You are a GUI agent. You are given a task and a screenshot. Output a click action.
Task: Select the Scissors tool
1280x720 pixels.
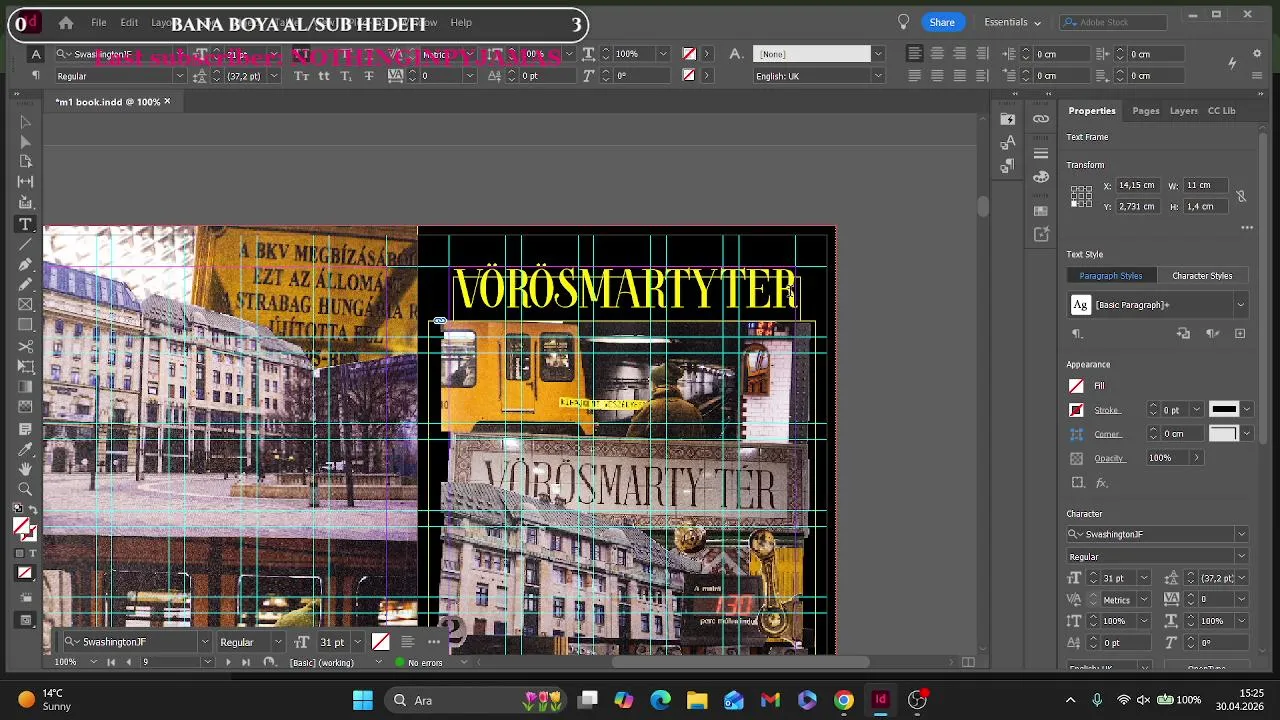[x=25, y=347]
